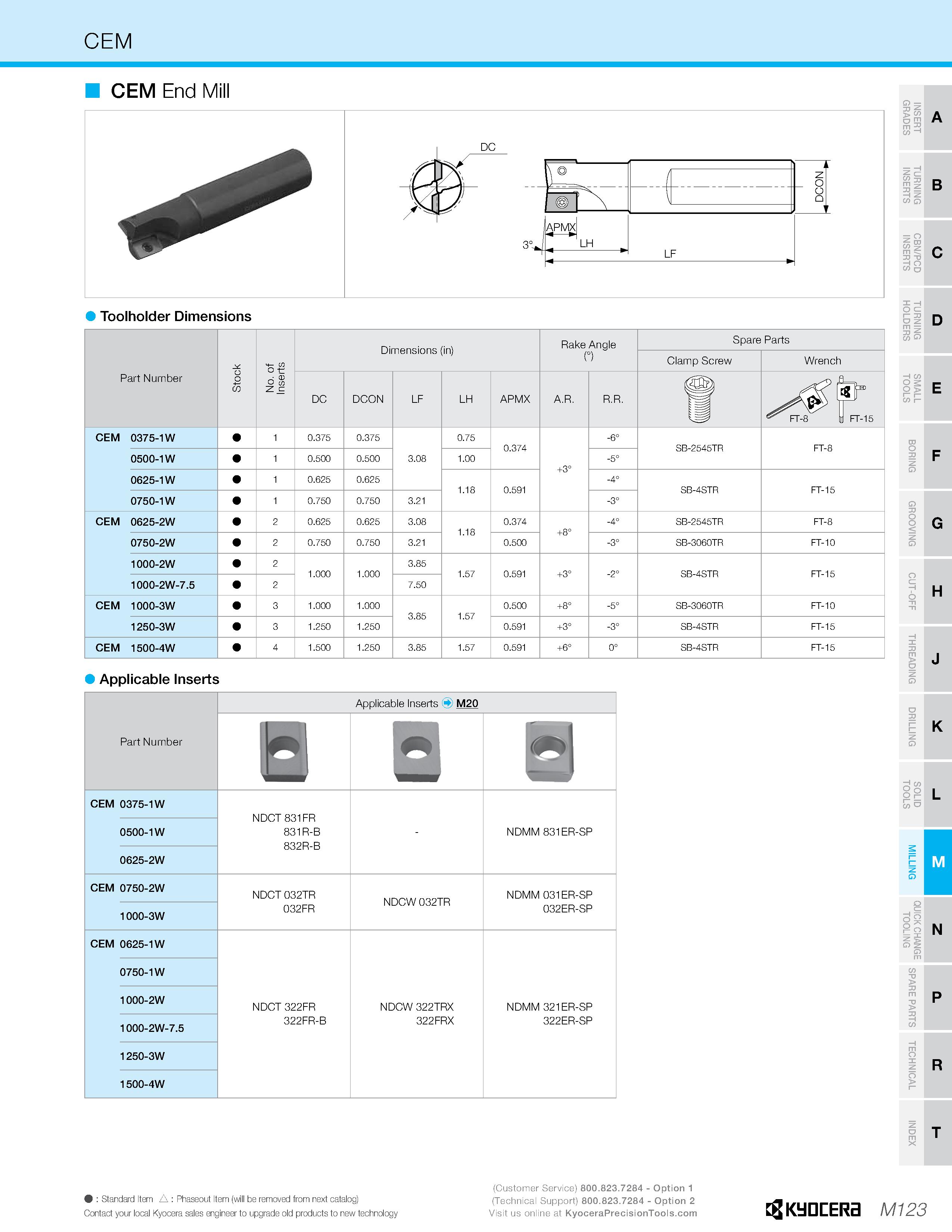
Task: Go to section B Turning Inserts tab
Action: click(925, 185)
